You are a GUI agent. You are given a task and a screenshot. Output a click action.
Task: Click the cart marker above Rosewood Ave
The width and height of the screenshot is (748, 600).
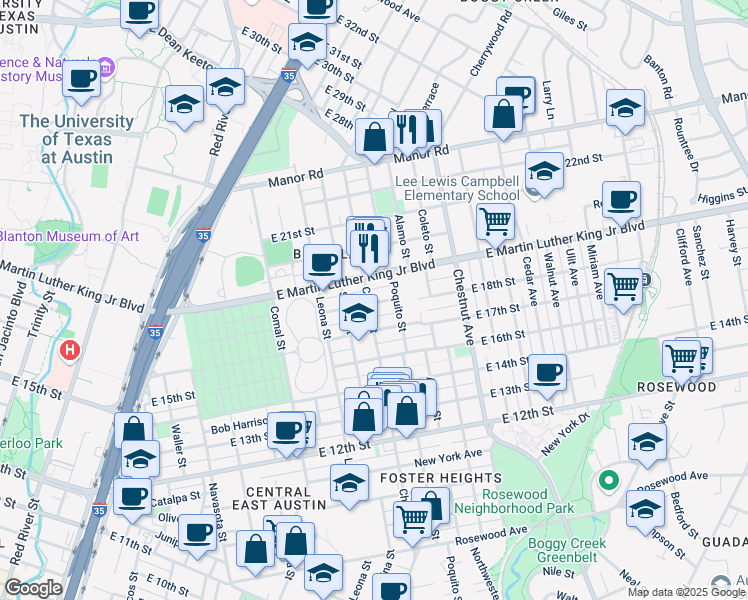(x=413, y=521)
